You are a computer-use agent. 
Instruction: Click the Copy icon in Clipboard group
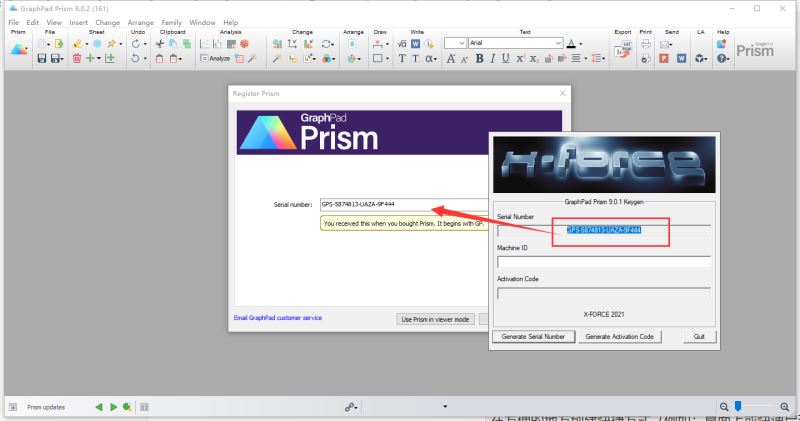(x=173, y=44)
